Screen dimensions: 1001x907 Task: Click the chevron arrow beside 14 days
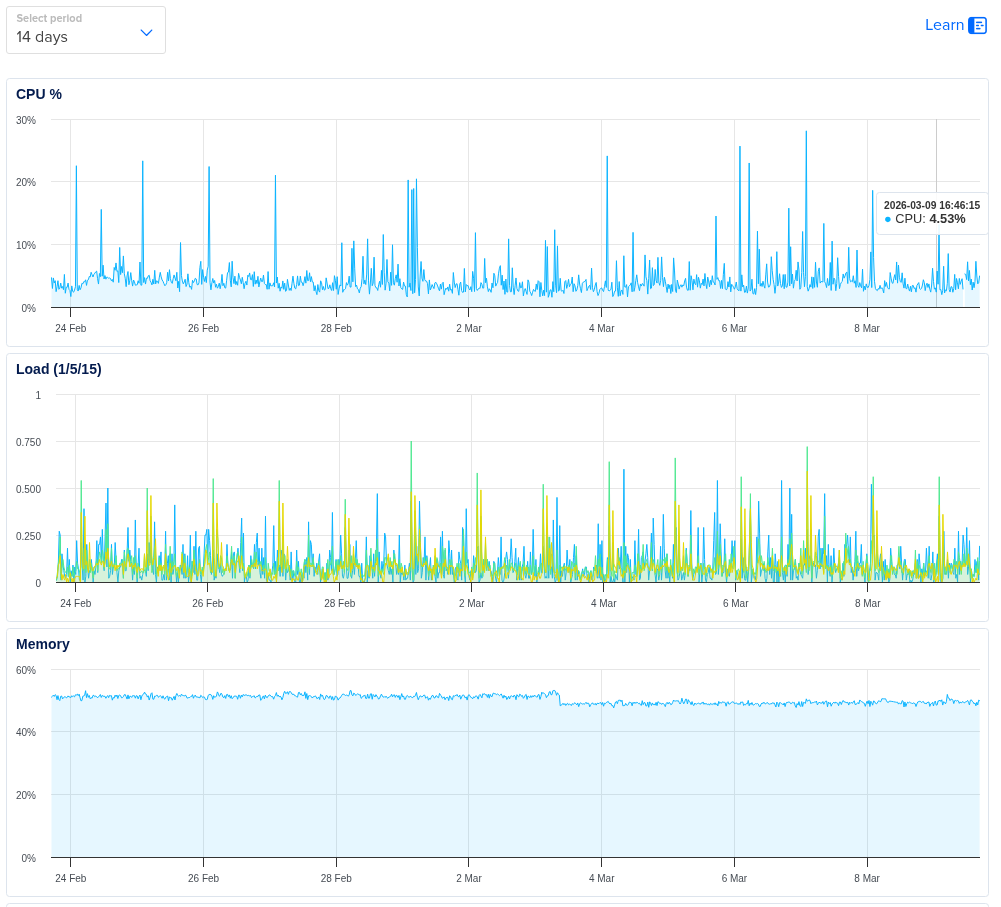pyautogui.click(x=146, y=33)
